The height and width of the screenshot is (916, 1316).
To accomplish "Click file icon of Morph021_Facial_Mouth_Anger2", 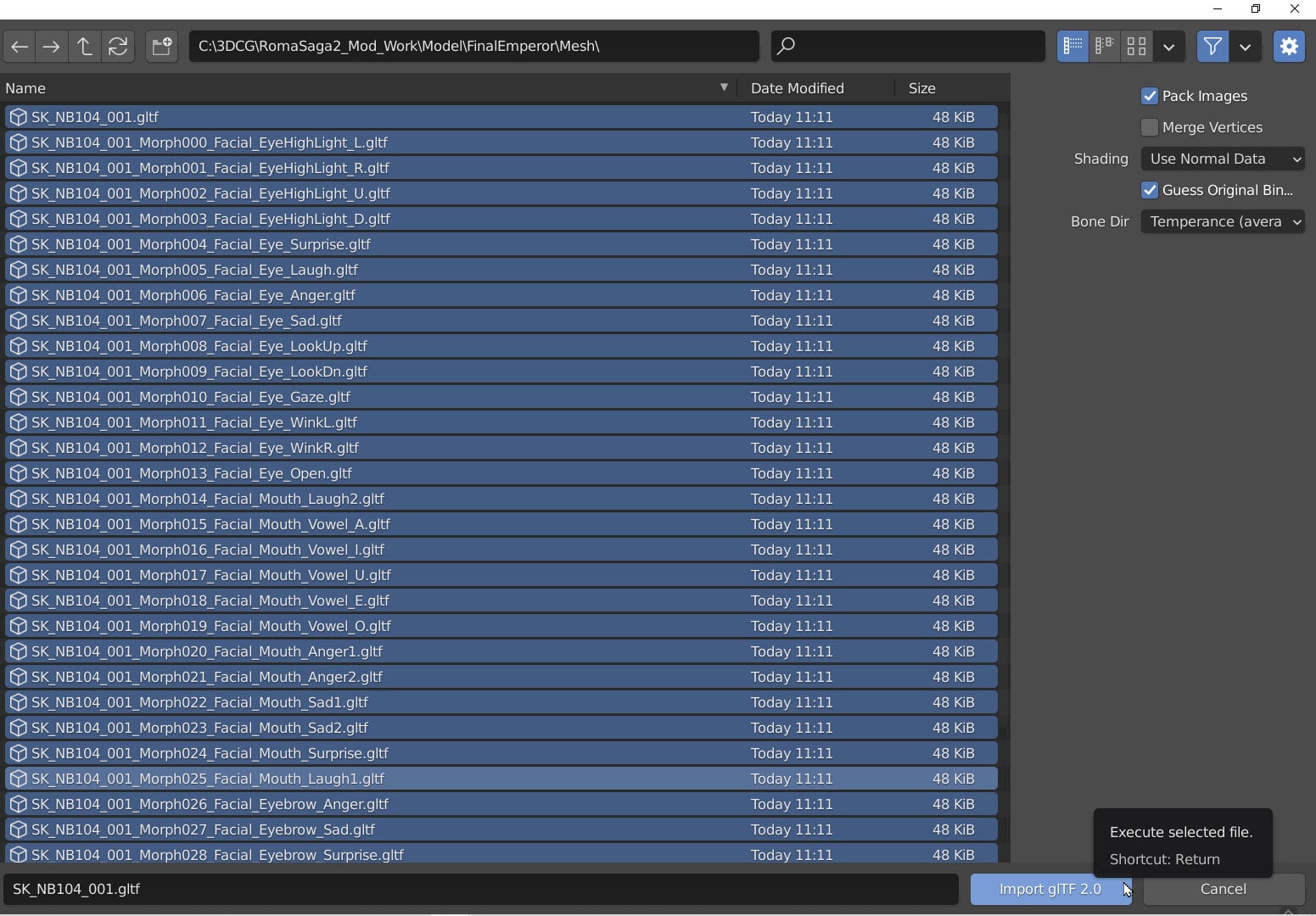I will point(18,677).
